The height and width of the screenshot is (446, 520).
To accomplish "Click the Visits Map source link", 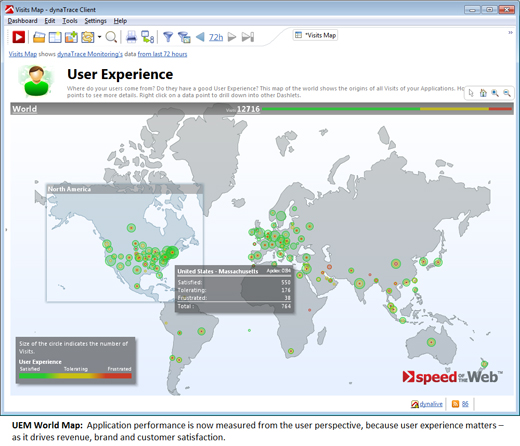I will pyautogui.click(x=23, y=54).
